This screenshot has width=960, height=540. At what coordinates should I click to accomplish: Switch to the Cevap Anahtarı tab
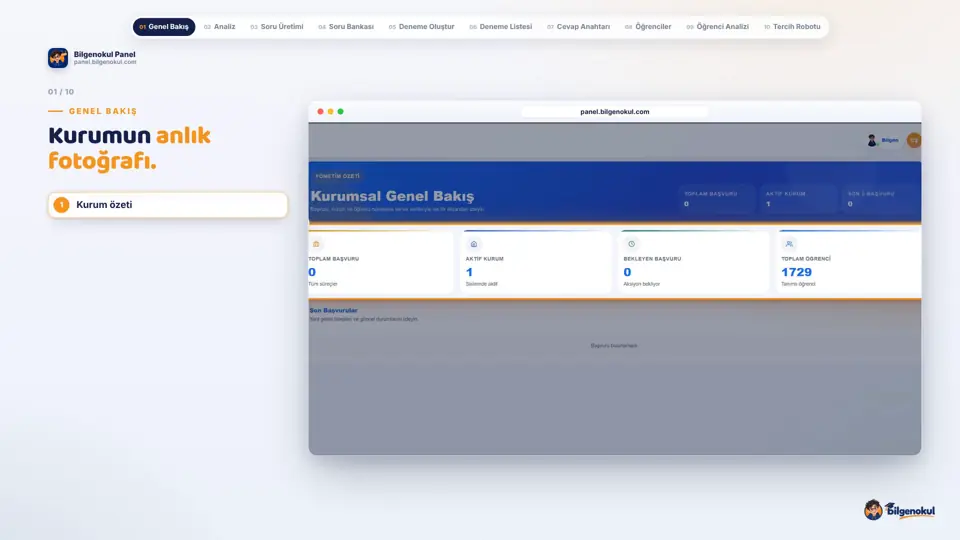click(x=579, y=27)
